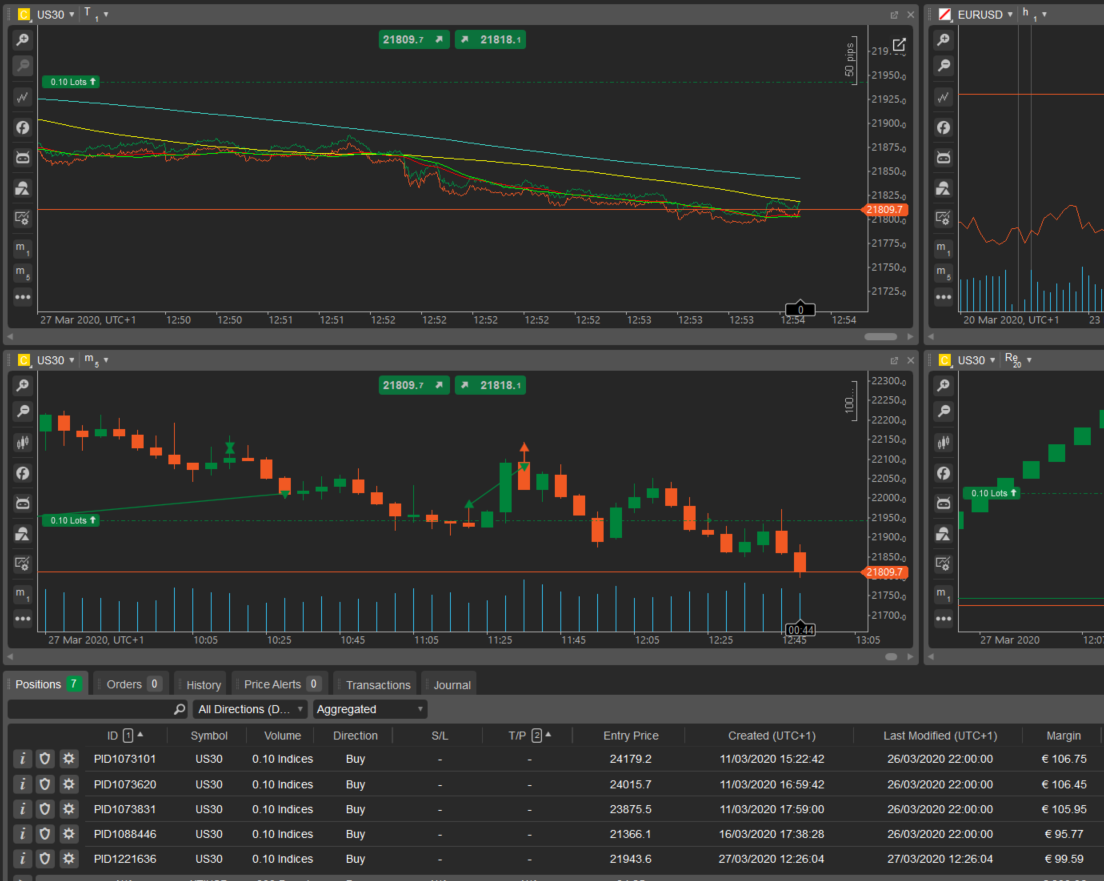The image size is (1104, 881).
Task: Open gear settings for position PID1221636
Action: (x=68, y=858)
